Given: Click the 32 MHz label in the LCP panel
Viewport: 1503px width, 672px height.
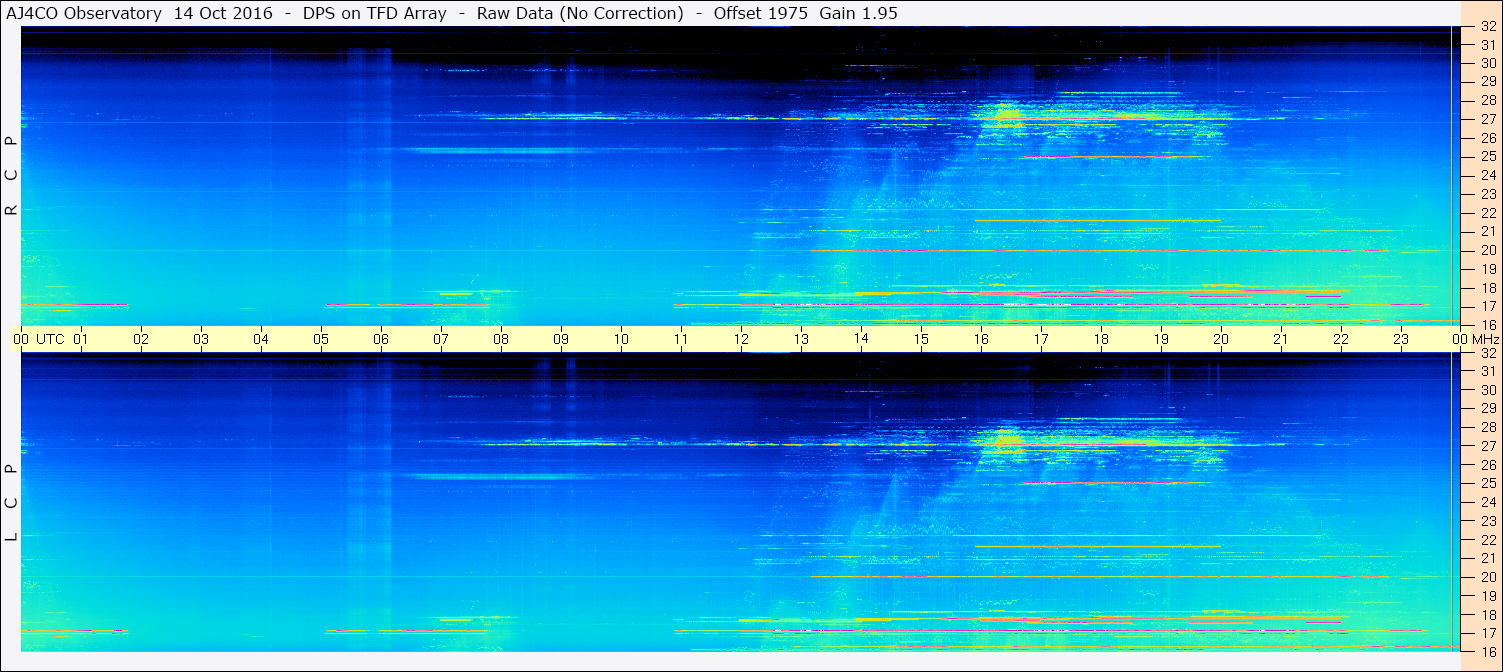Looking at the screenshot, I should tap(1488, 353).
